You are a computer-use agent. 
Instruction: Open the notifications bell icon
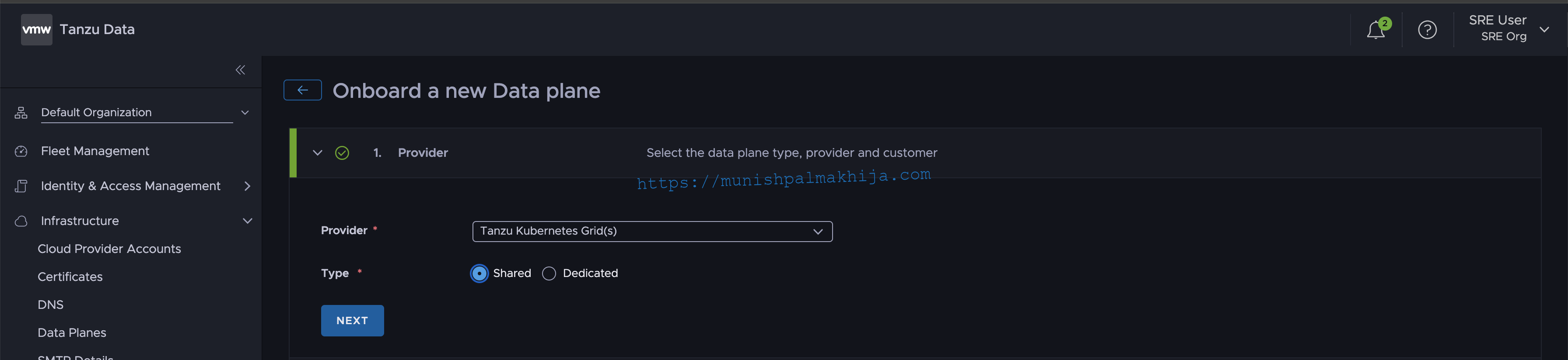1375,30
